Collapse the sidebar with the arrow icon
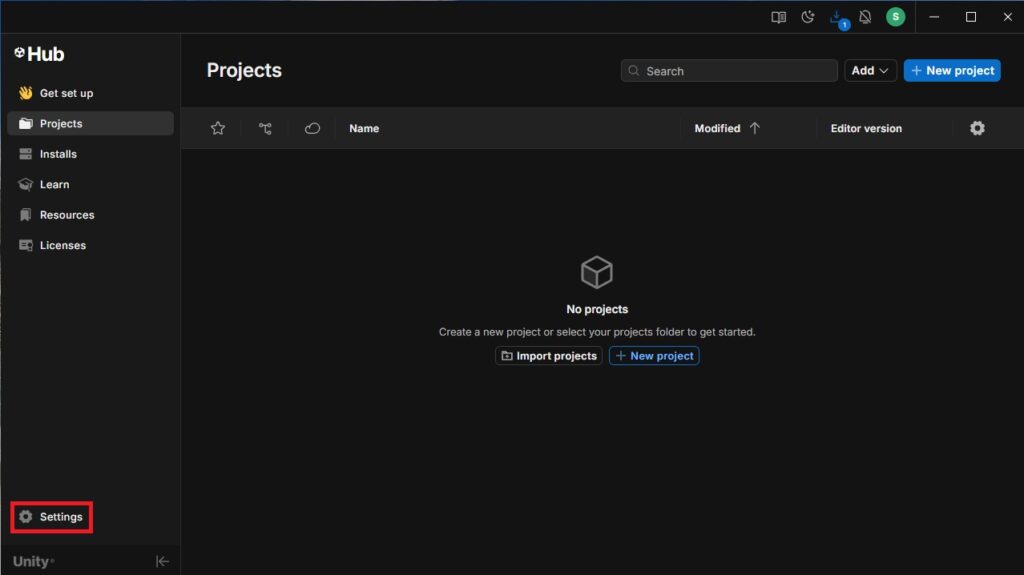Viewport: 1024px width, 575px height. (x=162, y=561)
